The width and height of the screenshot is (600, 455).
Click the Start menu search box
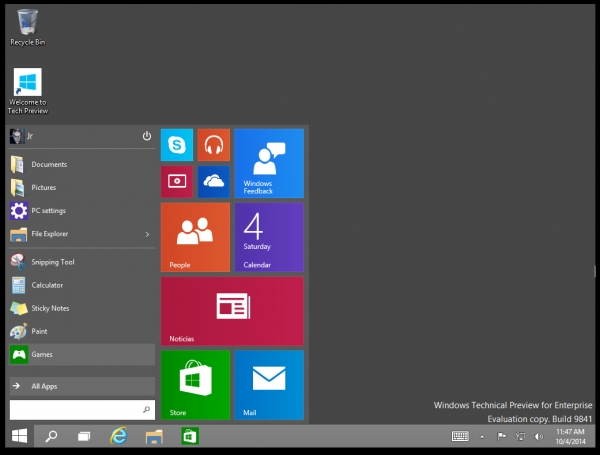click(82, 410)
